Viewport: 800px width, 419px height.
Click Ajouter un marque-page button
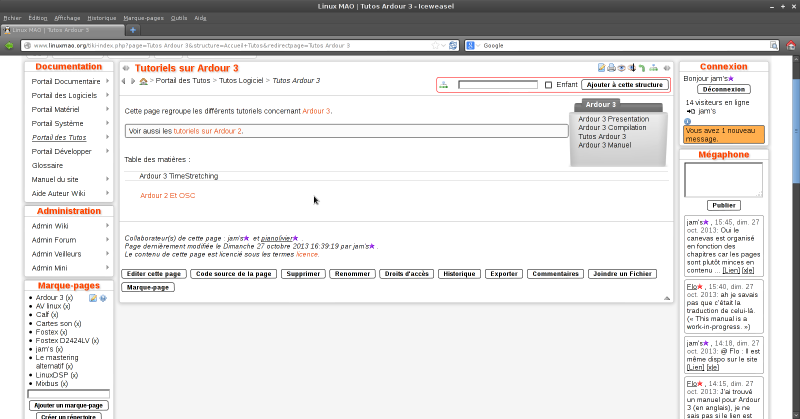68,406
